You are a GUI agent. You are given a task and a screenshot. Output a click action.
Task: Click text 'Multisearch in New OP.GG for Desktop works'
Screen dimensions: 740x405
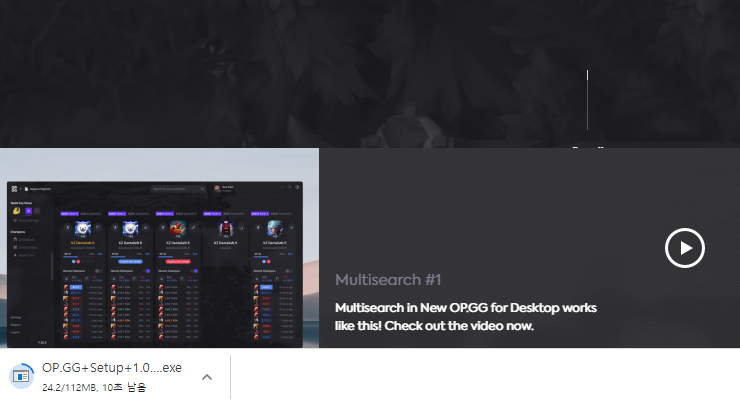pyautogui.click(x=466, y=308)
